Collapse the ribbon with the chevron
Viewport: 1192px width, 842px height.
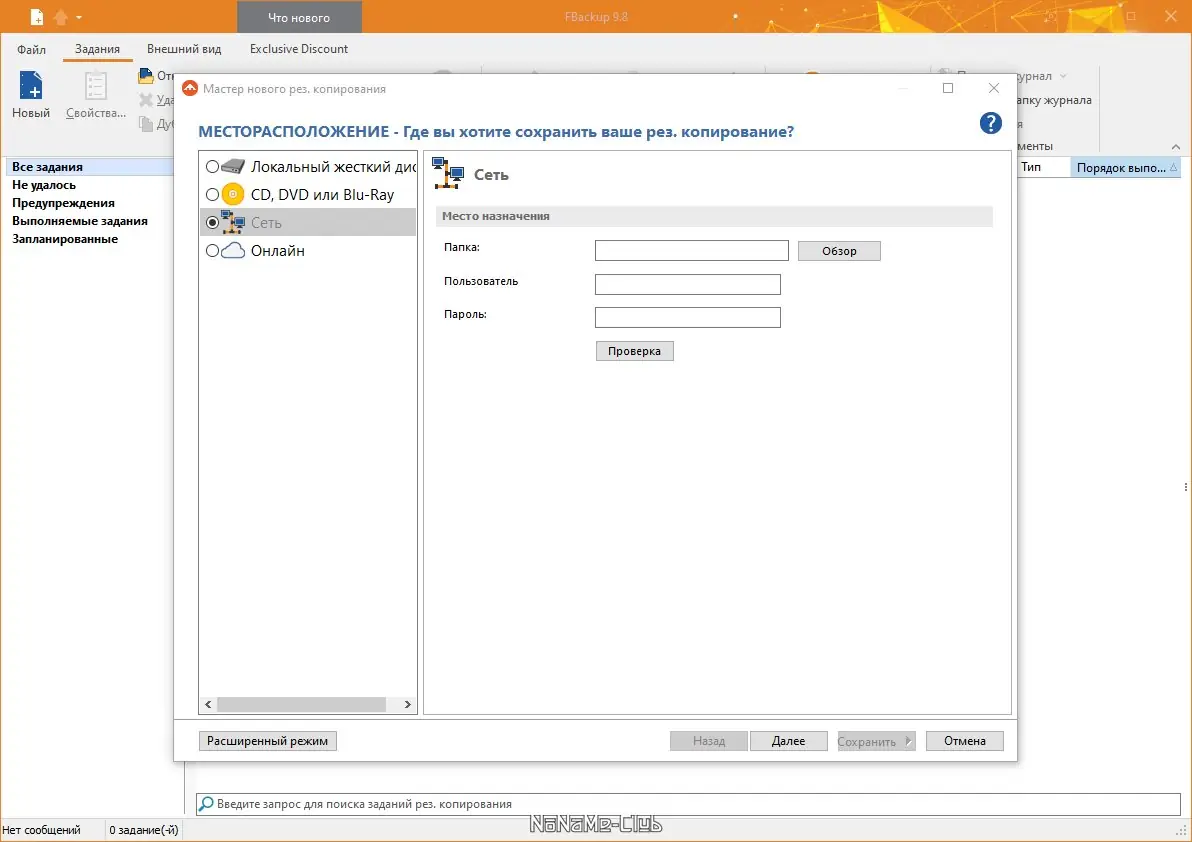(1175, 147)
